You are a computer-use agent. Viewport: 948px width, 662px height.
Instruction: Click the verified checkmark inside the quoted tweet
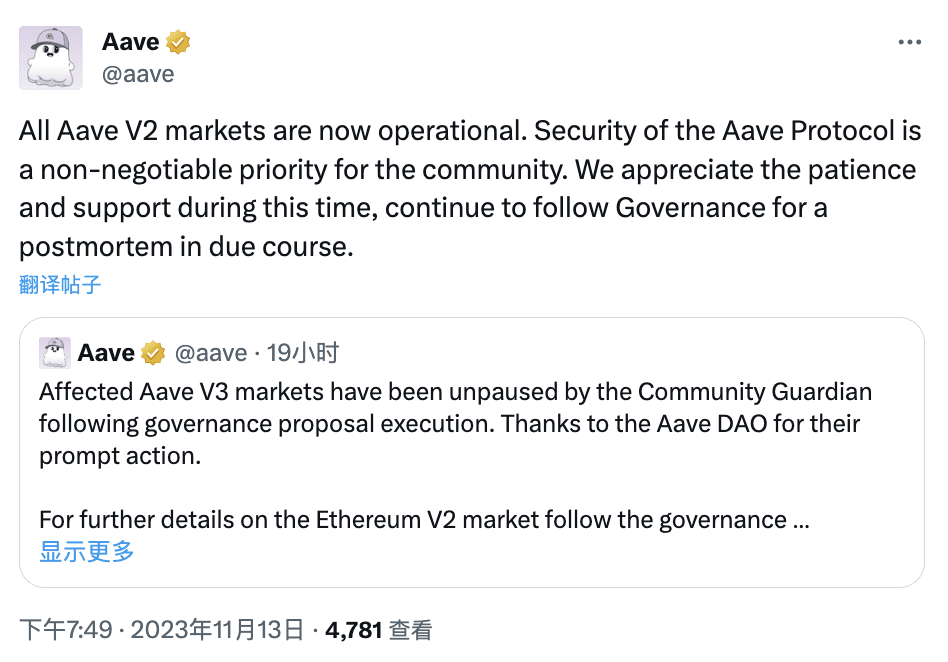(153, 352)
